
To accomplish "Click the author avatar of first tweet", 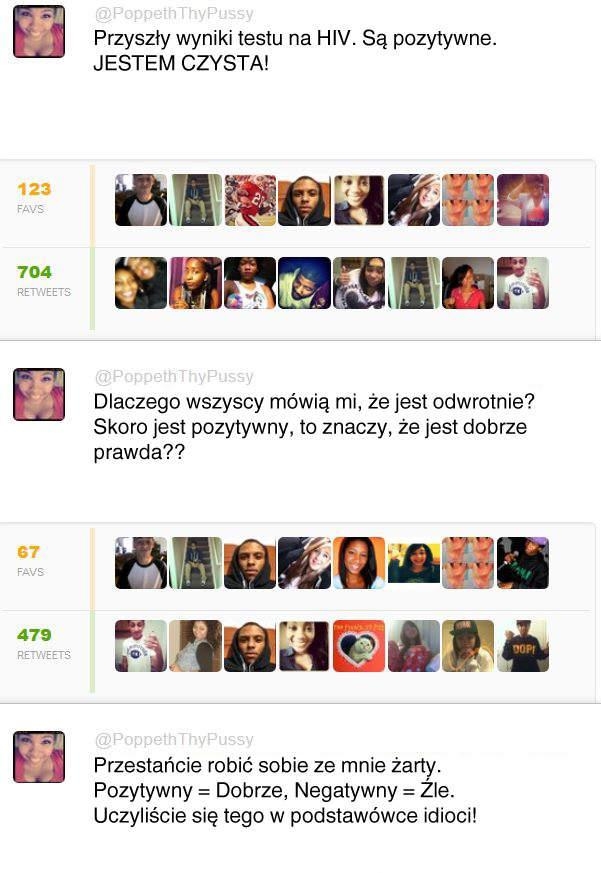I will 39,31.
